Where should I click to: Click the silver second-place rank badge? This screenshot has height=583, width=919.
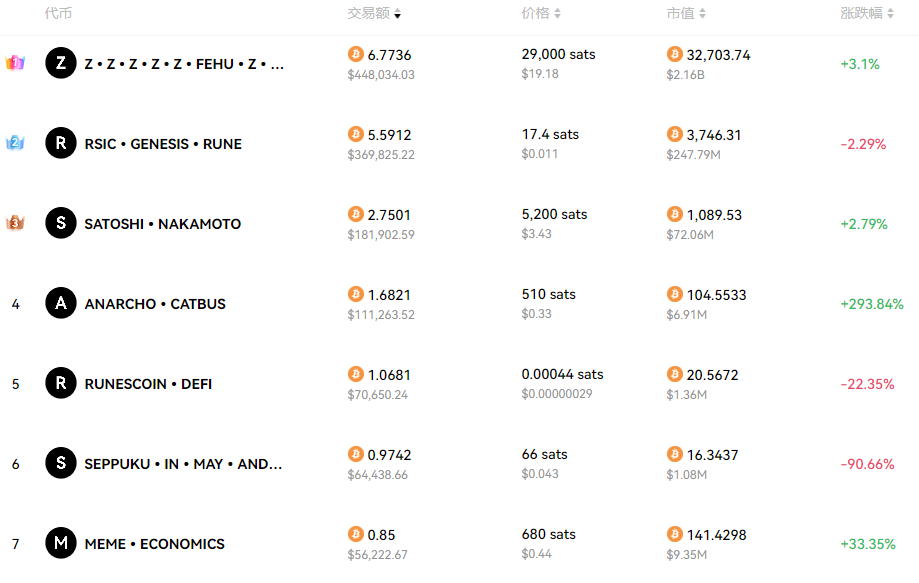[15, 142]
